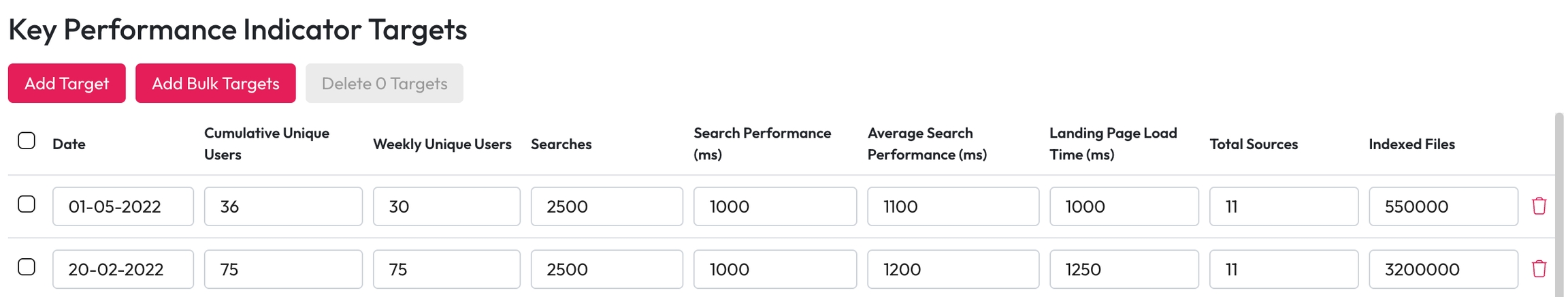Click Landing Page Load Time field showing 1250
This screenshot has height=297, width=1568.
pos(1124,269)
